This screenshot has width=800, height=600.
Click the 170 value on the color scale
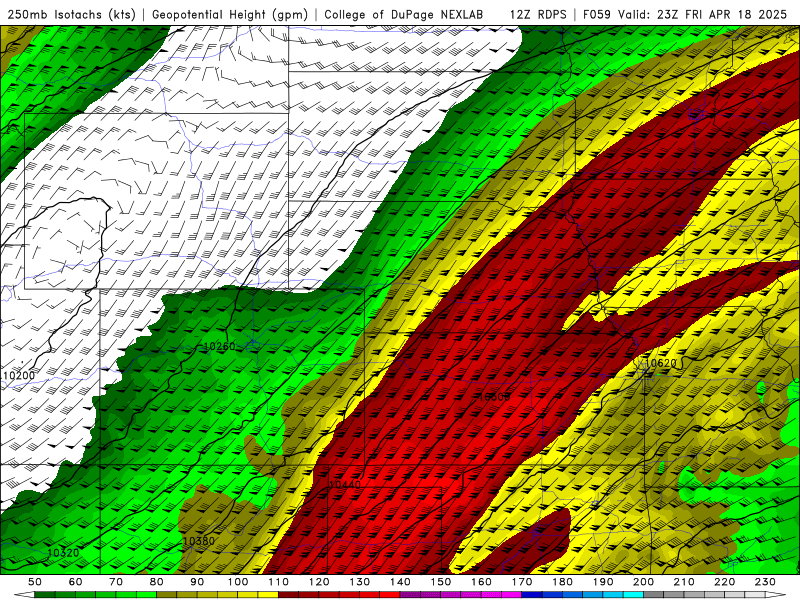tap(522, 582)
